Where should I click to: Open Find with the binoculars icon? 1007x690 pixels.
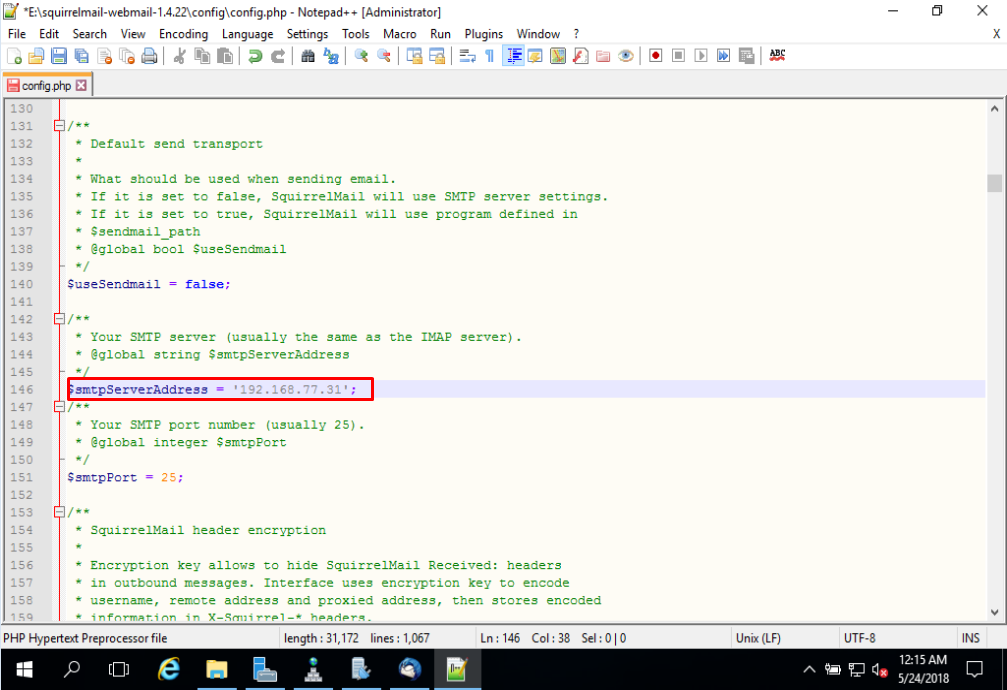308,57
